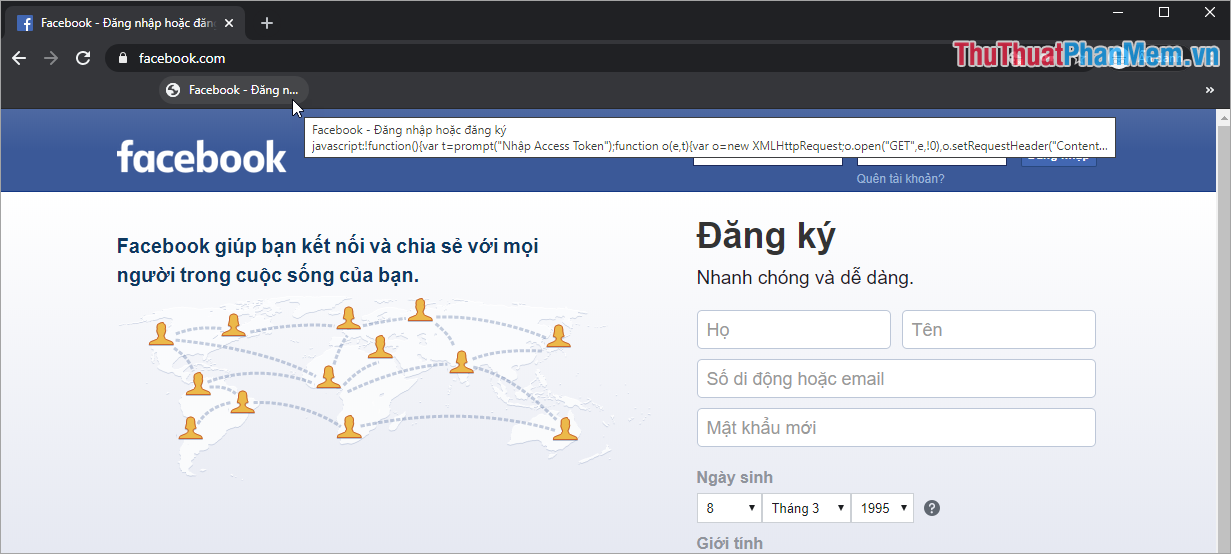Click the birthday help question mark icon
The height and width of the screenshot is (554, 1231).
[932, 508]
